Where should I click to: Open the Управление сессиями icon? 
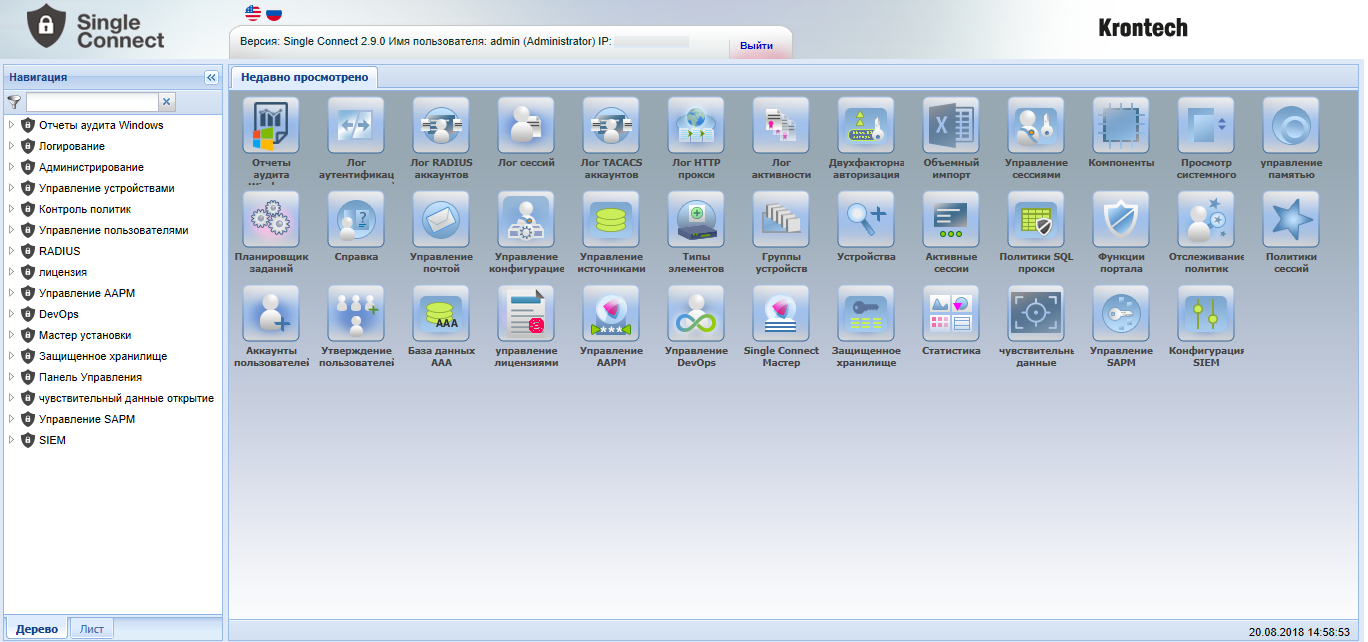[x=1036, y=125]
